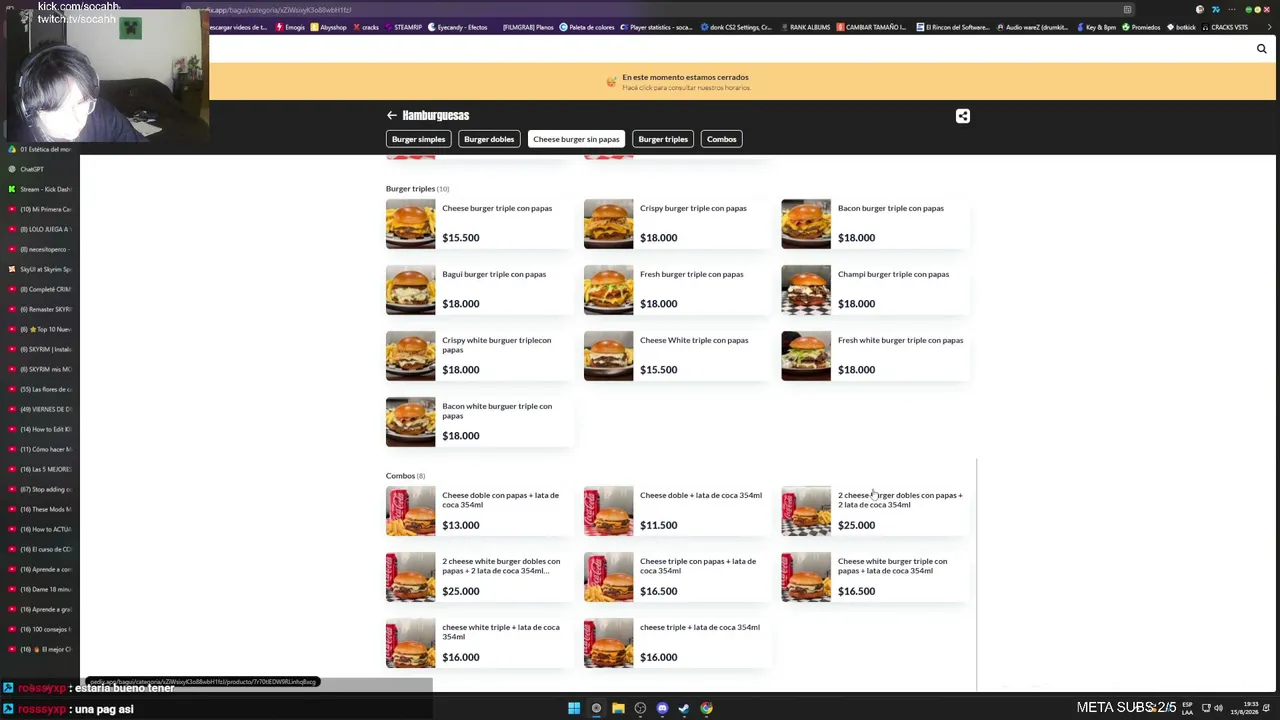Select the Burger simples category tab
Image resolution: width=1280 pixels, height=720 pixels.
(418, 139)
